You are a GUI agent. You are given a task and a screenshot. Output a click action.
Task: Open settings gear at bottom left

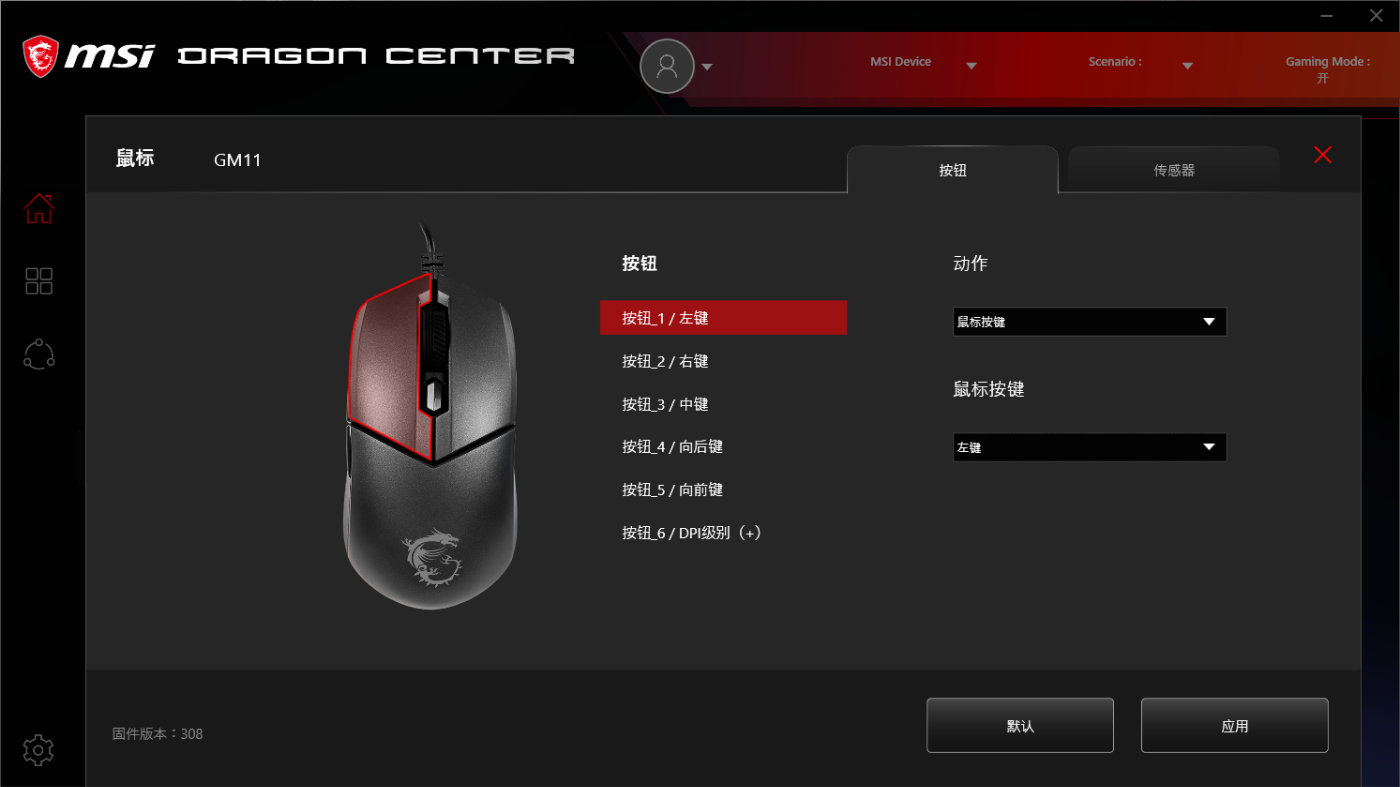pyautogui.click(x=38, y=749)
